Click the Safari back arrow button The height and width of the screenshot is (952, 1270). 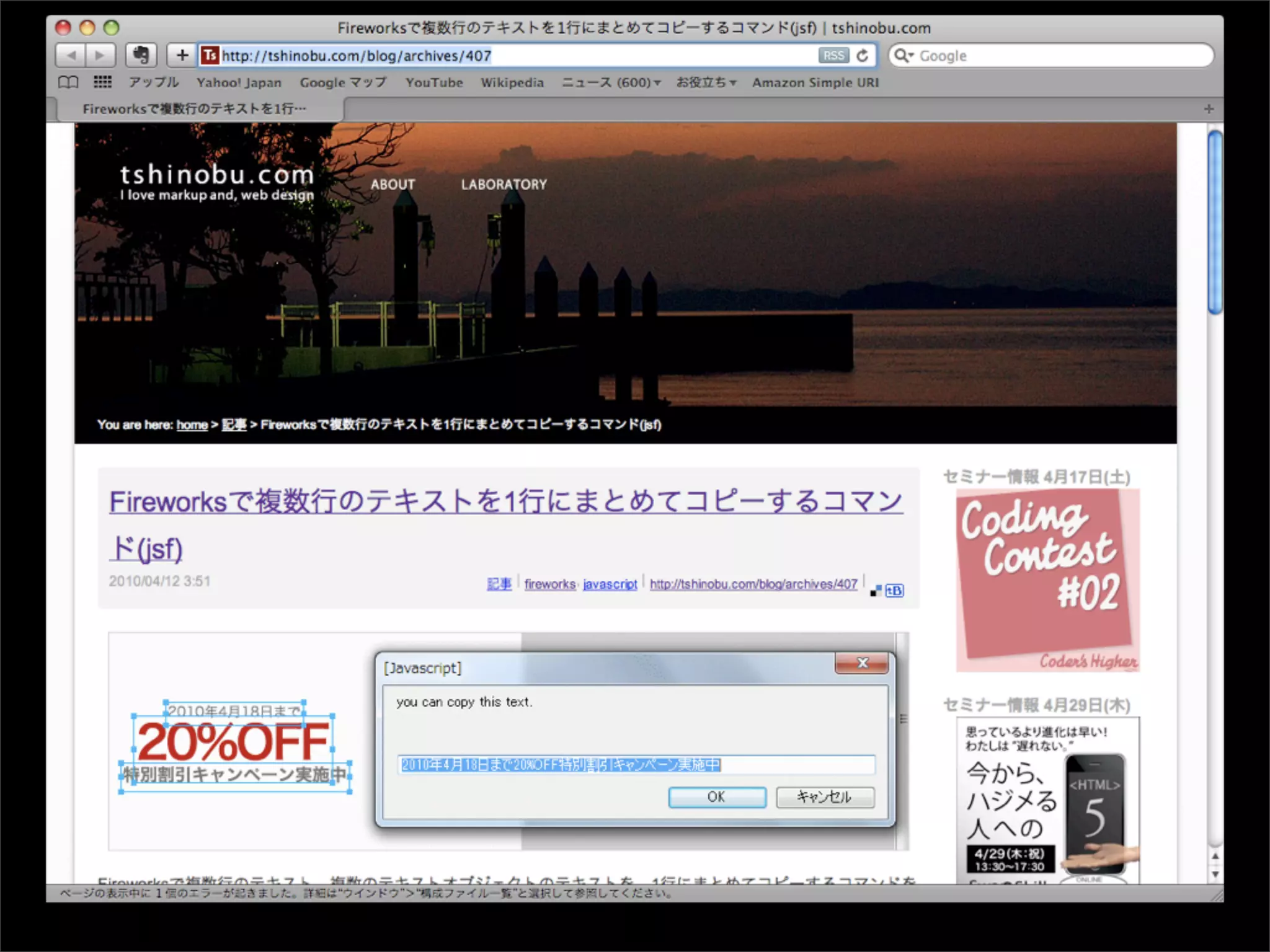pyautogui.click(x=71, y=56)
